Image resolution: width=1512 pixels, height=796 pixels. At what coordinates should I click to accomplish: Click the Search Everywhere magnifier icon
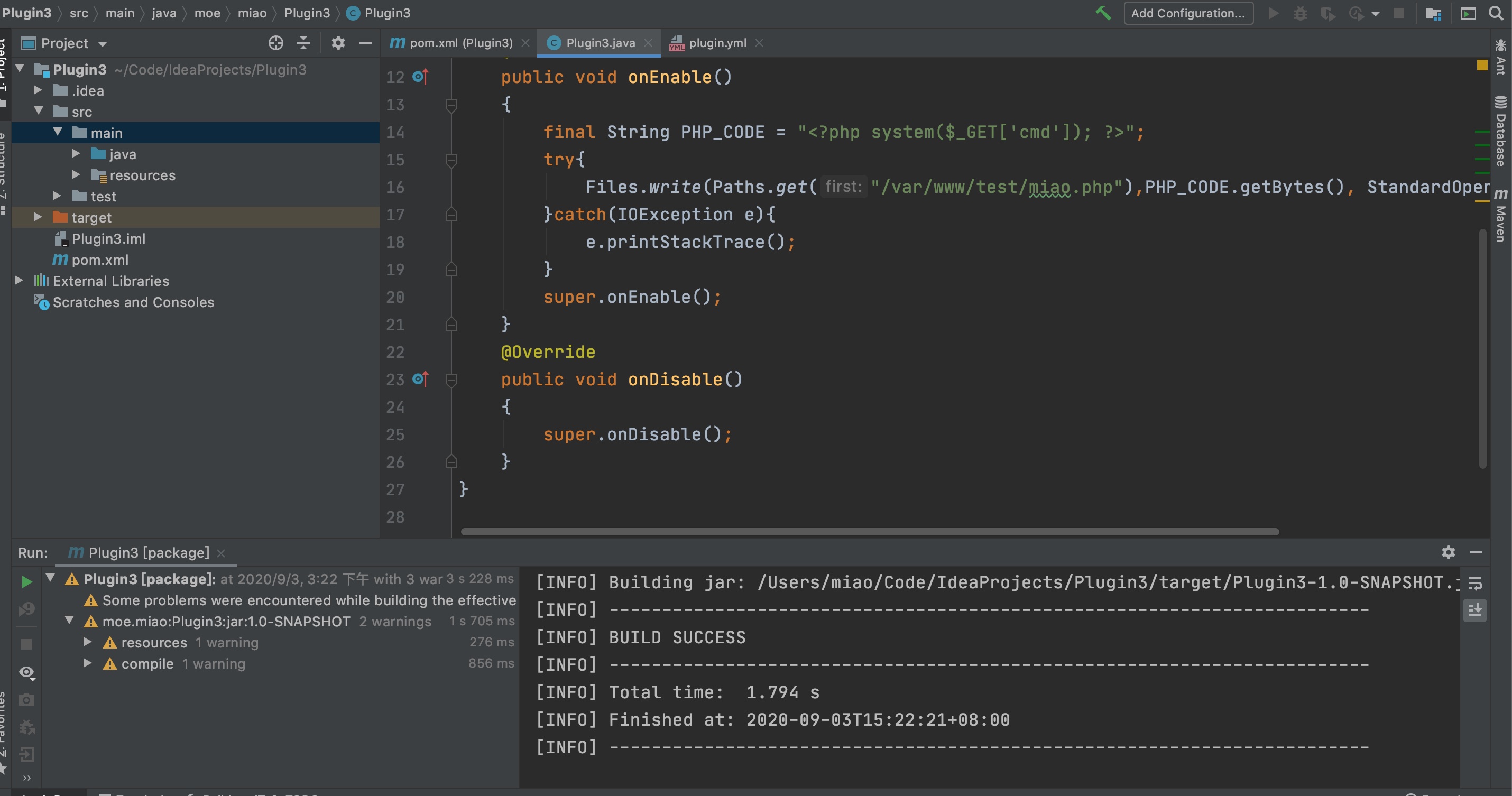pyautogui.click(x=1496, y=13)
